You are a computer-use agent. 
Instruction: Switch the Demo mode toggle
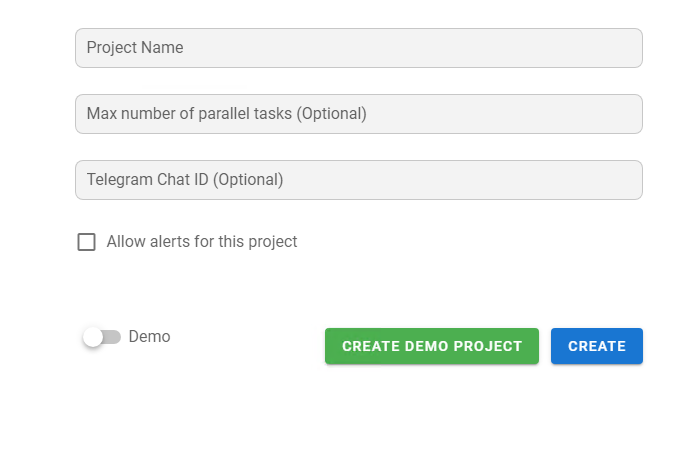tap(101, 338)
